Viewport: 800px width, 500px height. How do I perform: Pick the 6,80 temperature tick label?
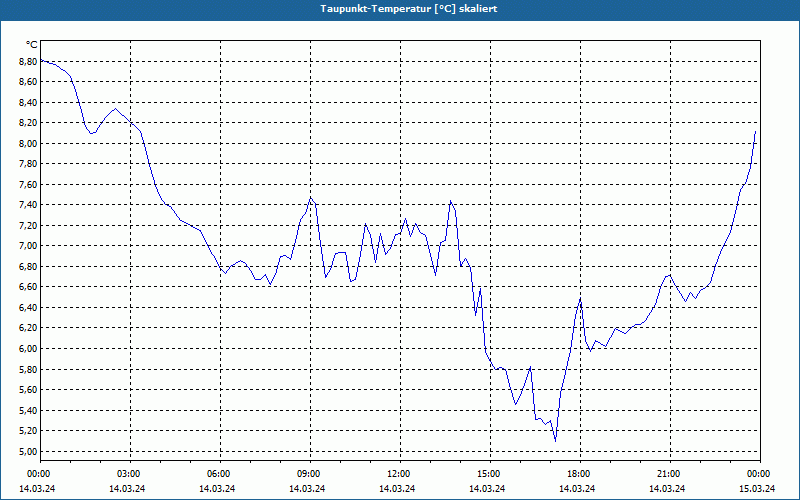click(28, 267)
